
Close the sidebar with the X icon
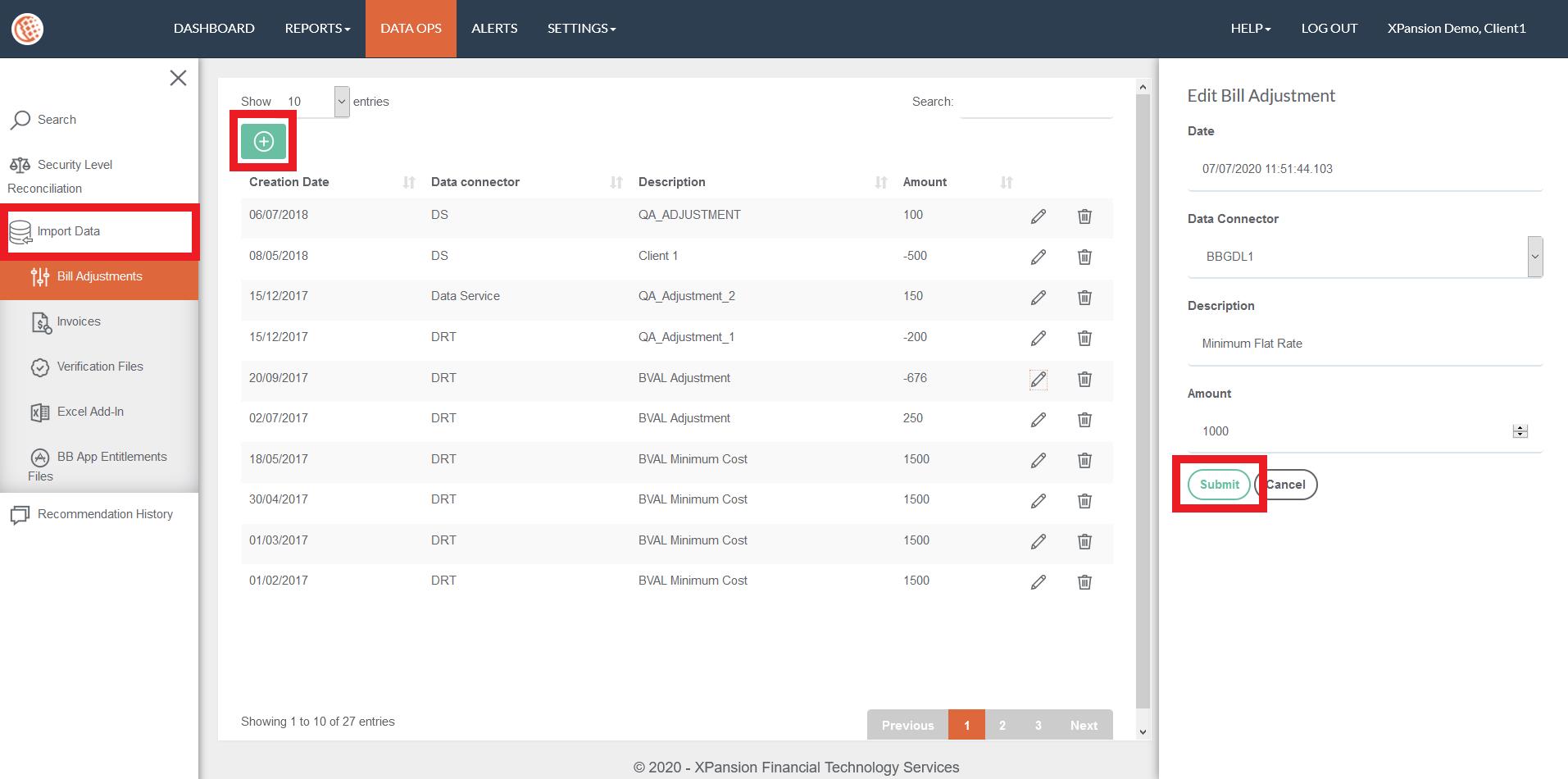pos(178,78)
